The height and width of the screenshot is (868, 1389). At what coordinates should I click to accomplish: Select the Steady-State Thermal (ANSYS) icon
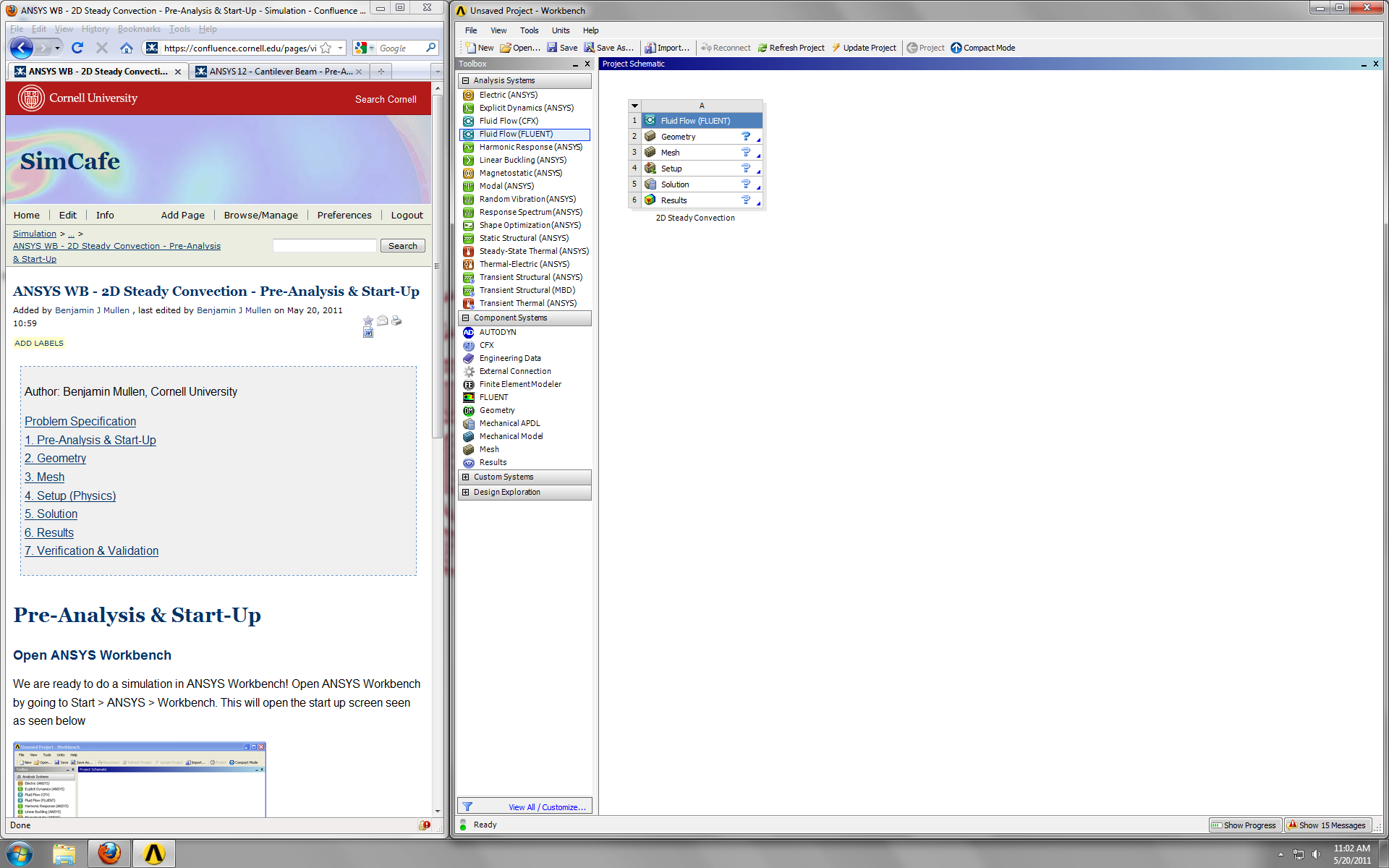pos(469,251)
